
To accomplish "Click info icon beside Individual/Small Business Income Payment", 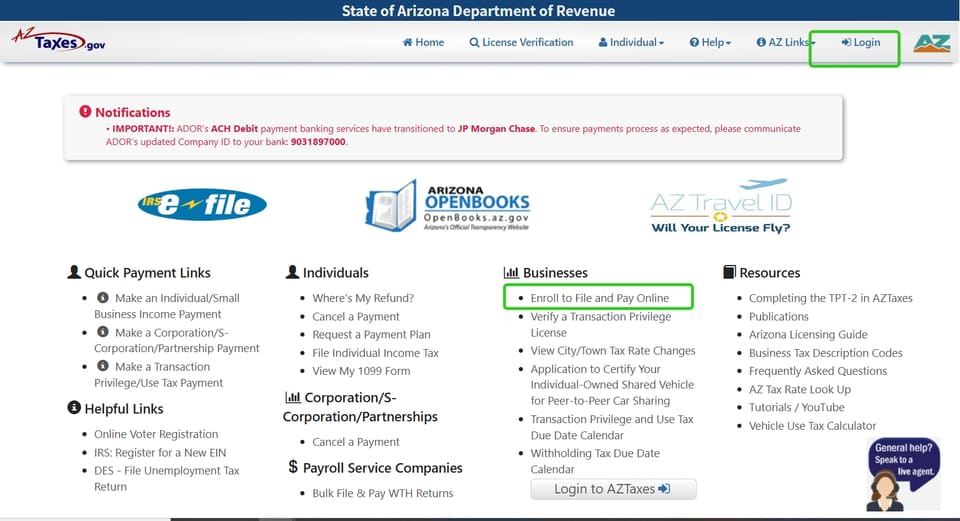I will pos(103,298).
